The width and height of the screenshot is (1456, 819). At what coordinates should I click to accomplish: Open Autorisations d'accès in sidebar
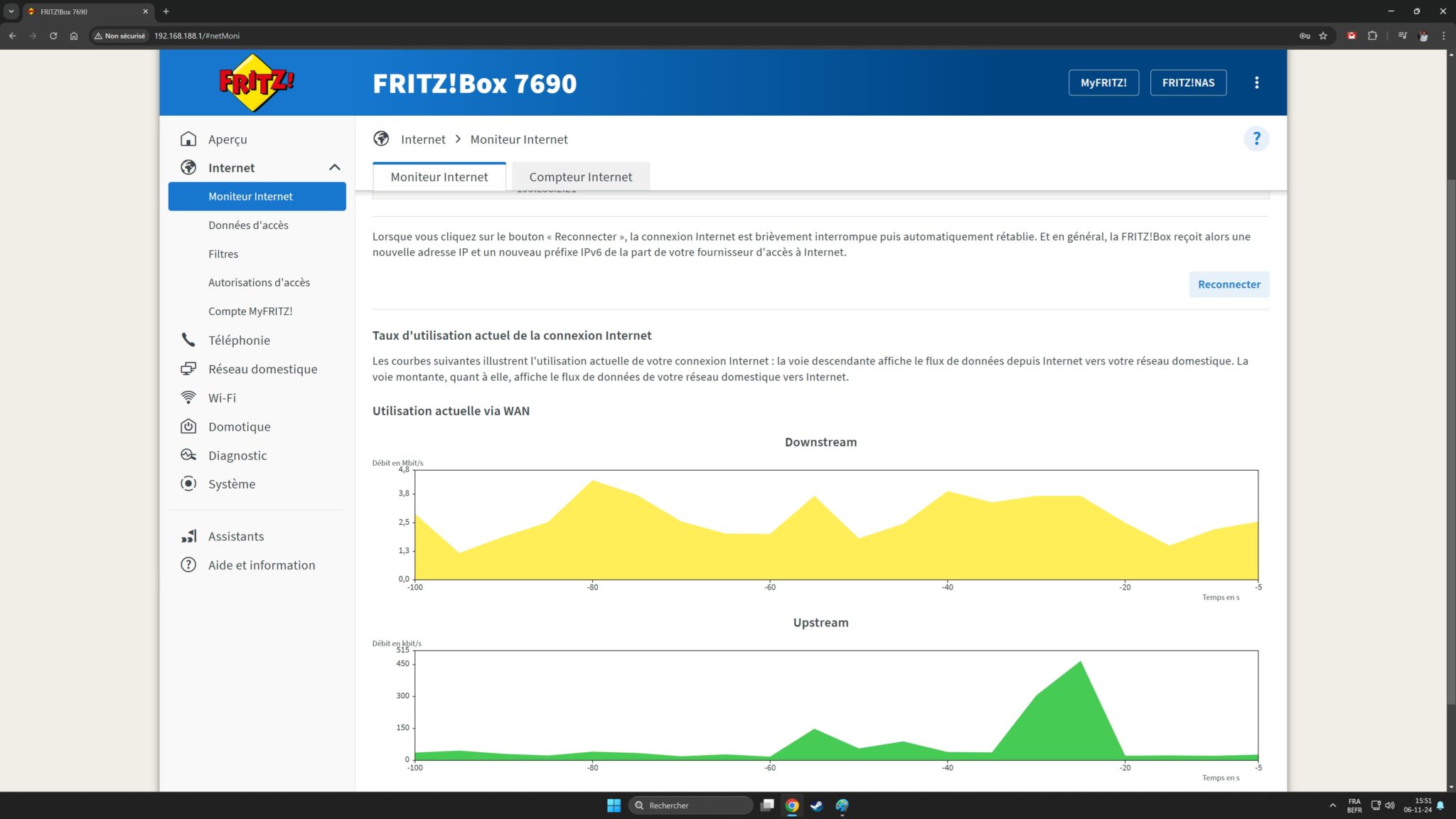pyautogui.click(x=259, y=282)
